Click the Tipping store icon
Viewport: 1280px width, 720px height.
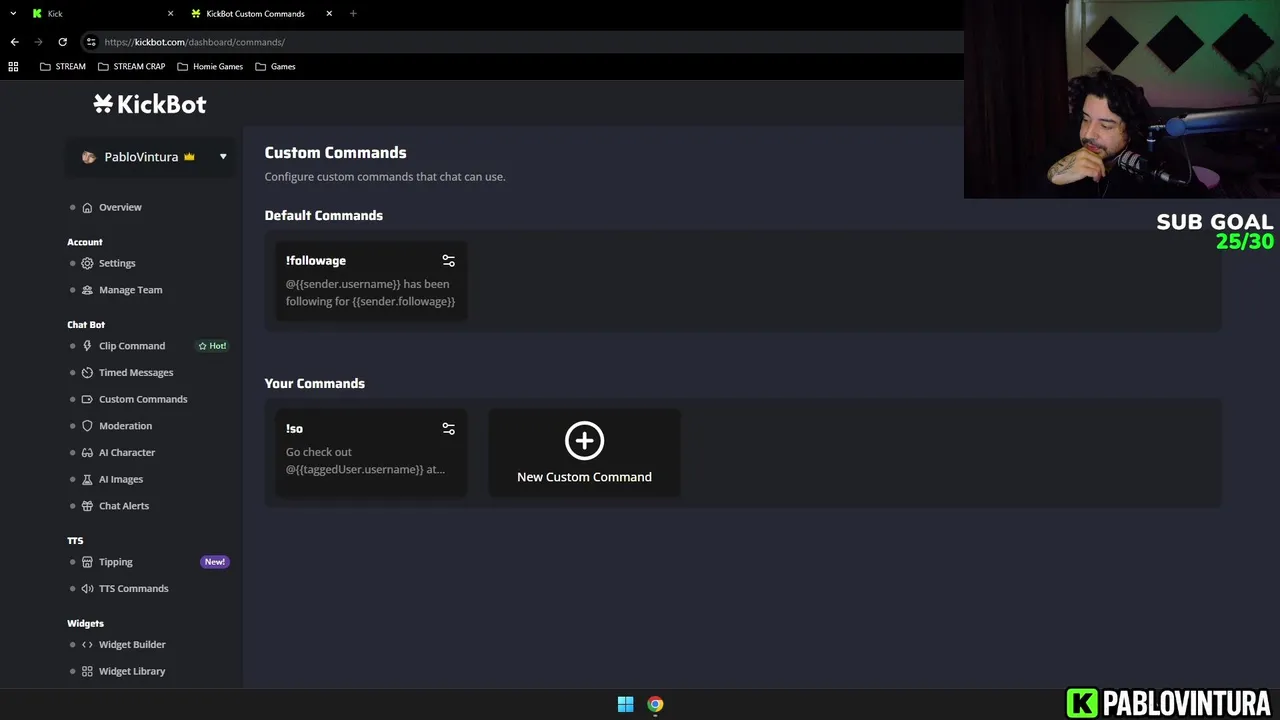[x=87, y=562]
